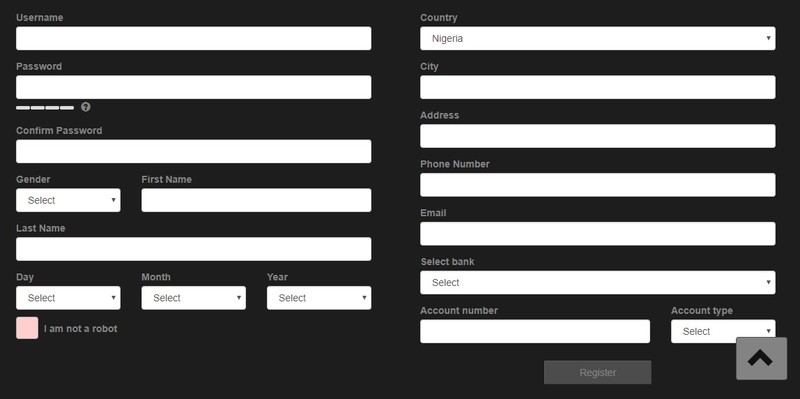Click the Register button
The image size is (800, 399).
[597, 372]
